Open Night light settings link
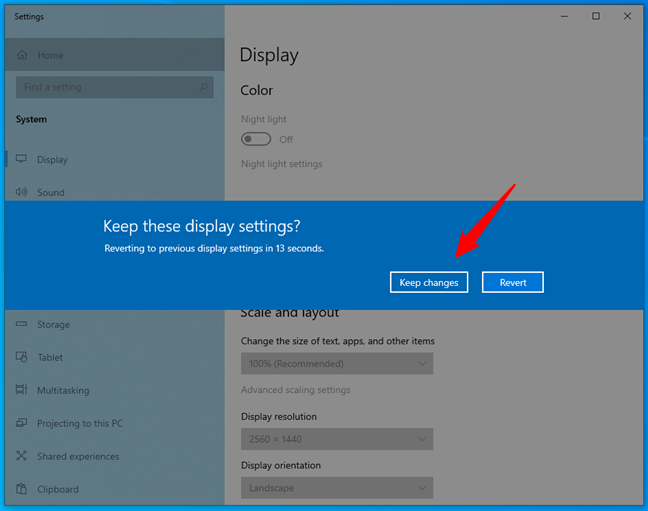The image size is (648, 511). 281,164
